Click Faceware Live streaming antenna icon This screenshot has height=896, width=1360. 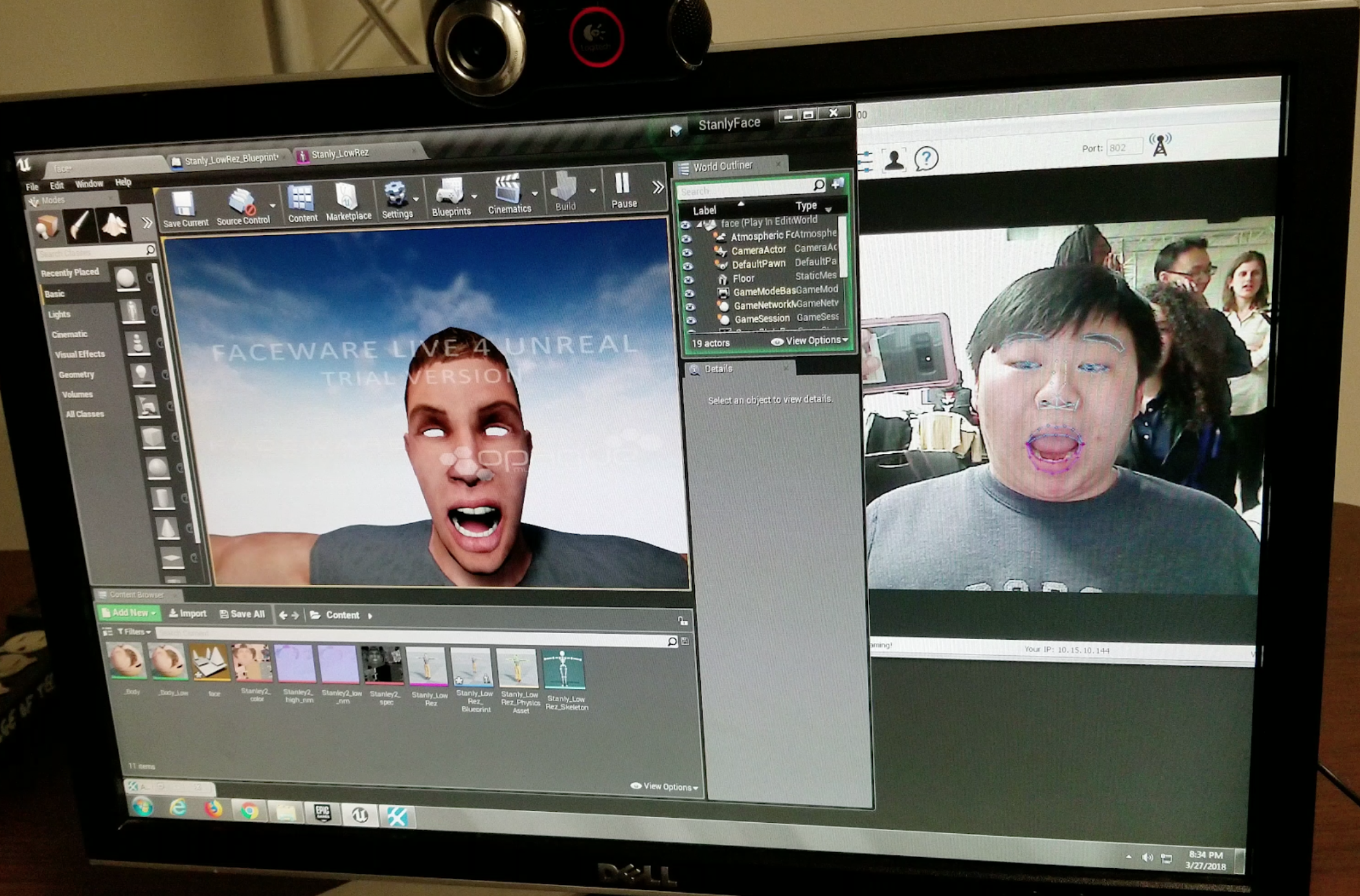point(1160,144)
